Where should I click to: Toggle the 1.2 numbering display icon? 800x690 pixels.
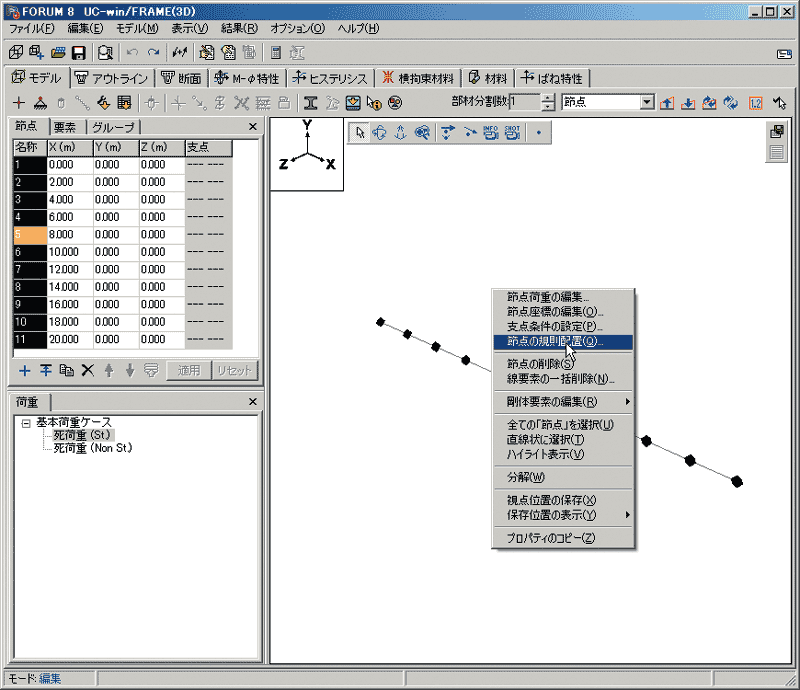pyautogui.click(x=755, y=103)
